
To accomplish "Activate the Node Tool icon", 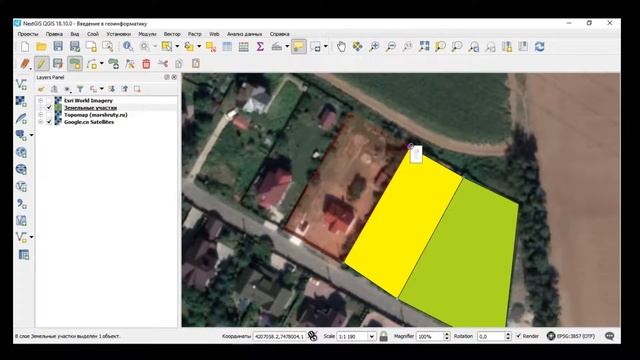I will [130, 64].
